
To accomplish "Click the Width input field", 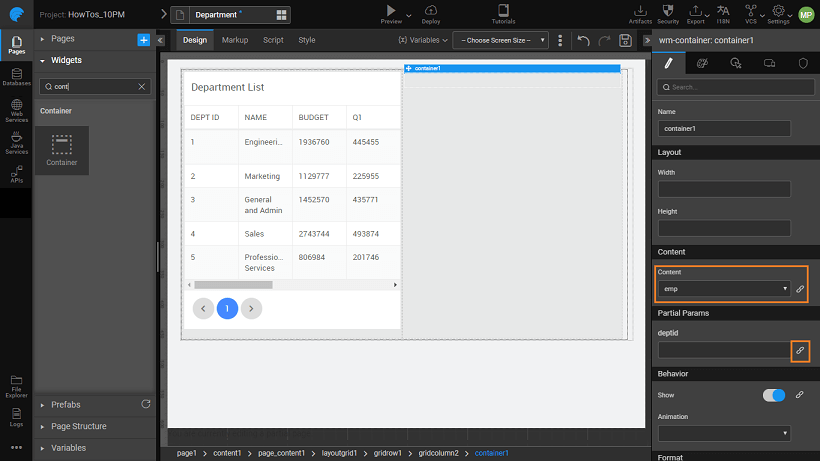I will click(x=724, y=189).
